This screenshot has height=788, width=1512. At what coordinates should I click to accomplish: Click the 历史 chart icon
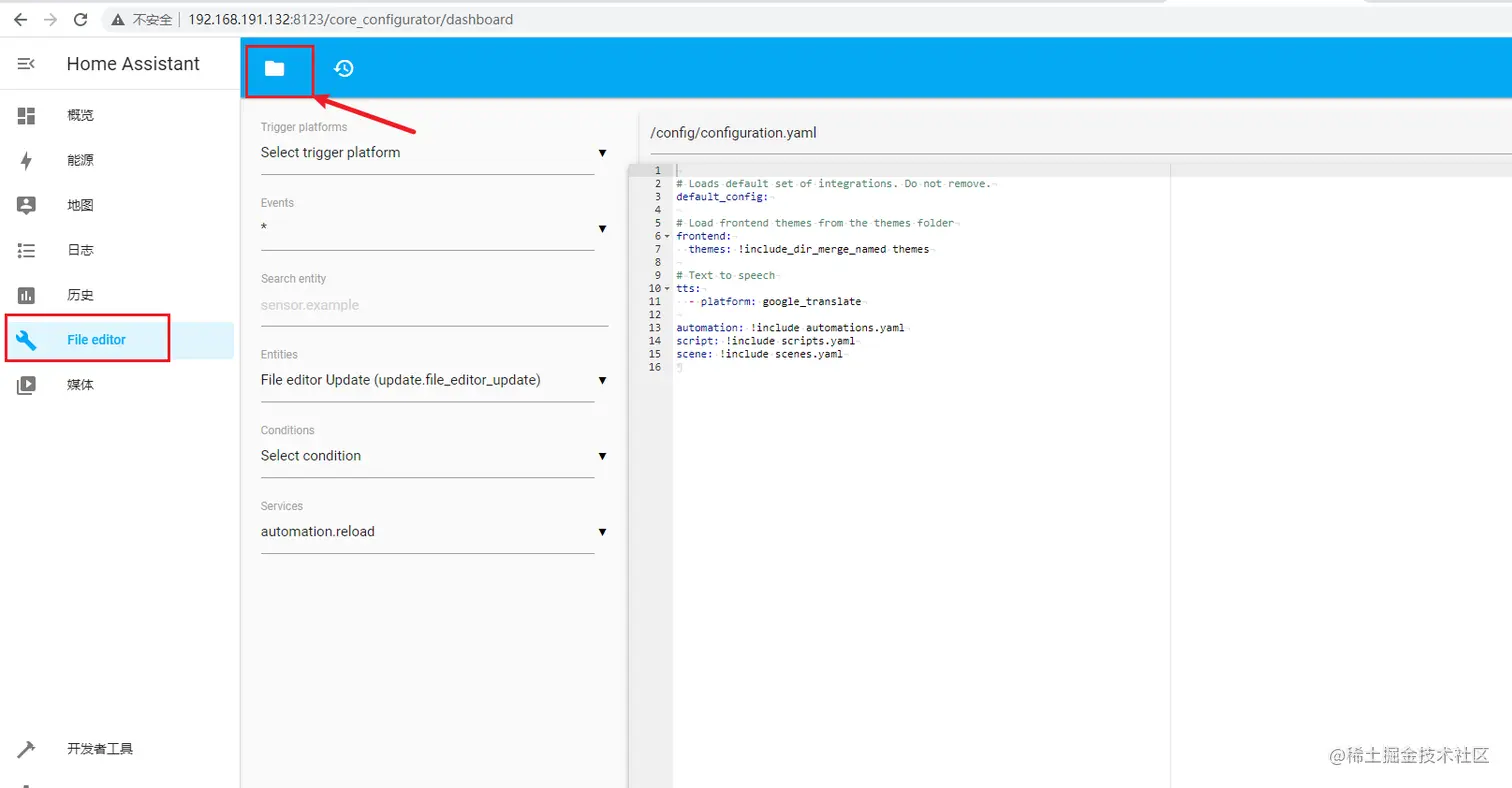tap(27, 295)
